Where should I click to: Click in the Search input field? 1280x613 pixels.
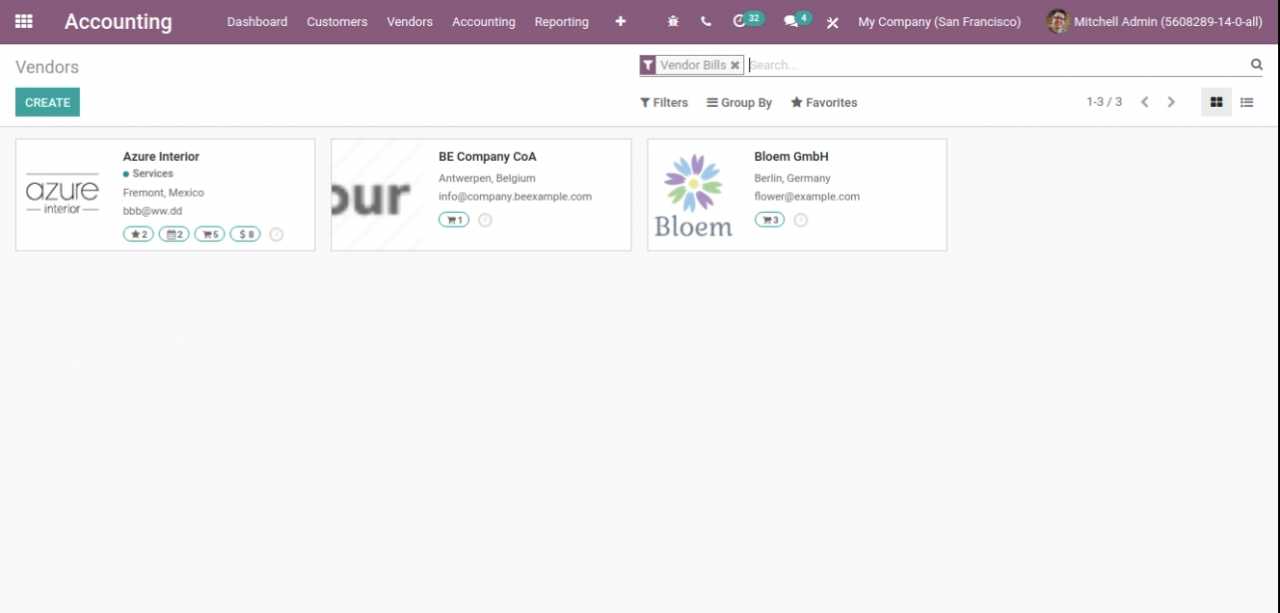pos(900,64)
